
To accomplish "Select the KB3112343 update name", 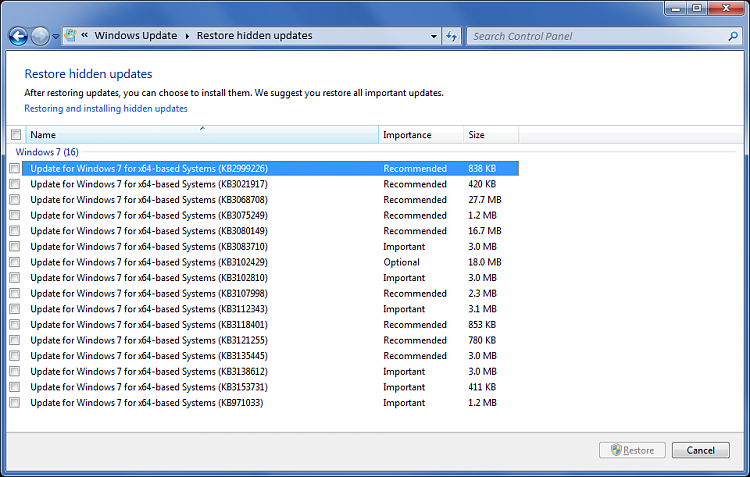I will click(149, 309).
